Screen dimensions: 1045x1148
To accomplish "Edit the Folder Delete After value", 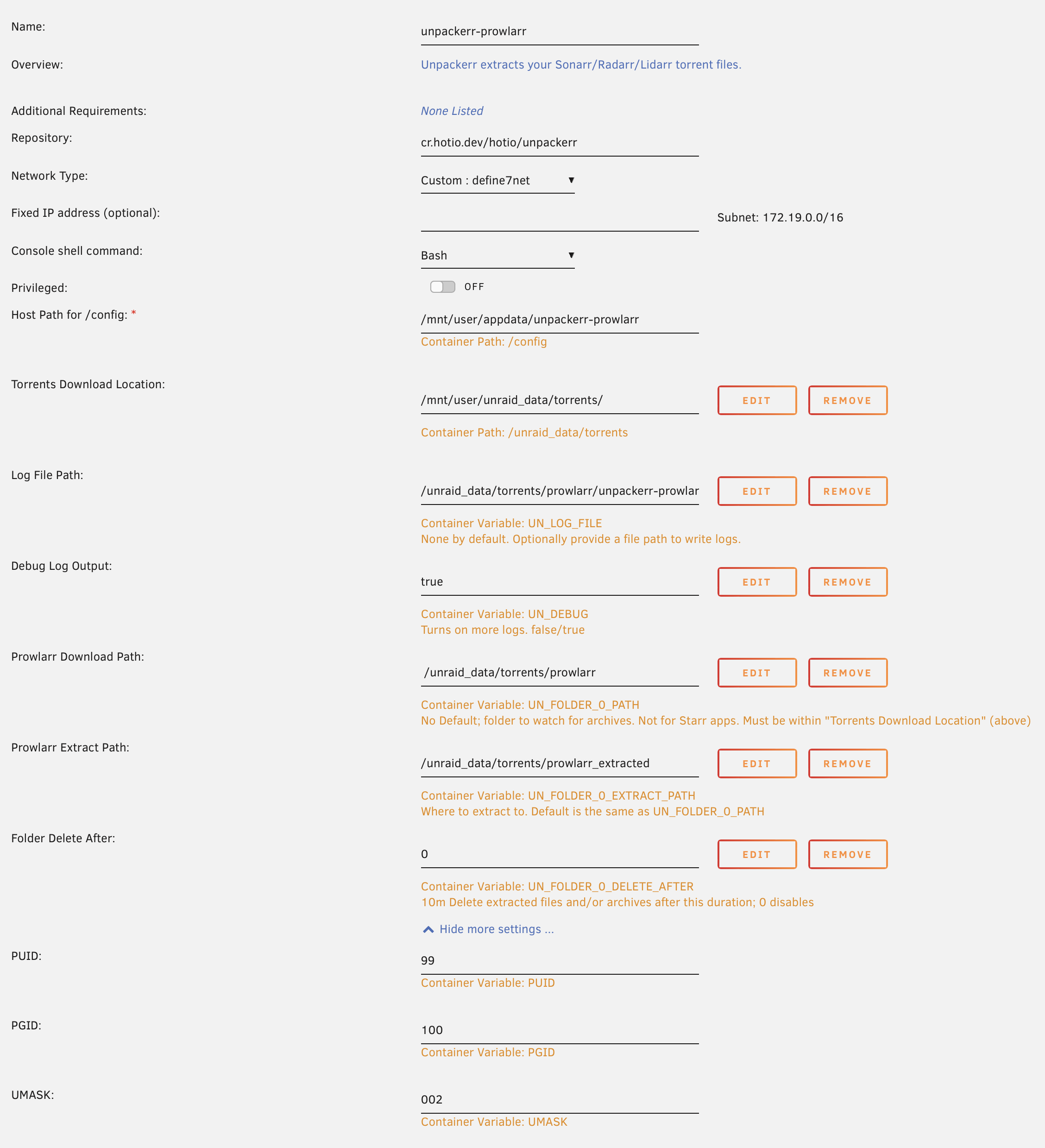I will coord(756,854).
